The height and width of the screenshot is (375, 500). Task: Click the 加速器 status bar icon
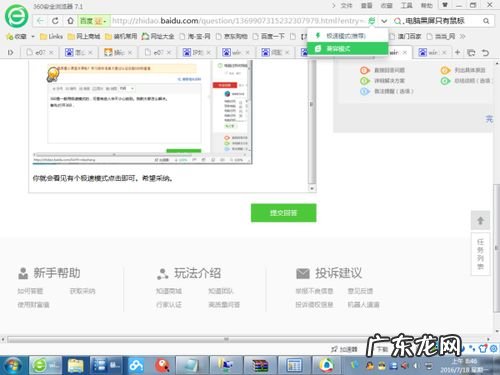click(x=344, y=349)
